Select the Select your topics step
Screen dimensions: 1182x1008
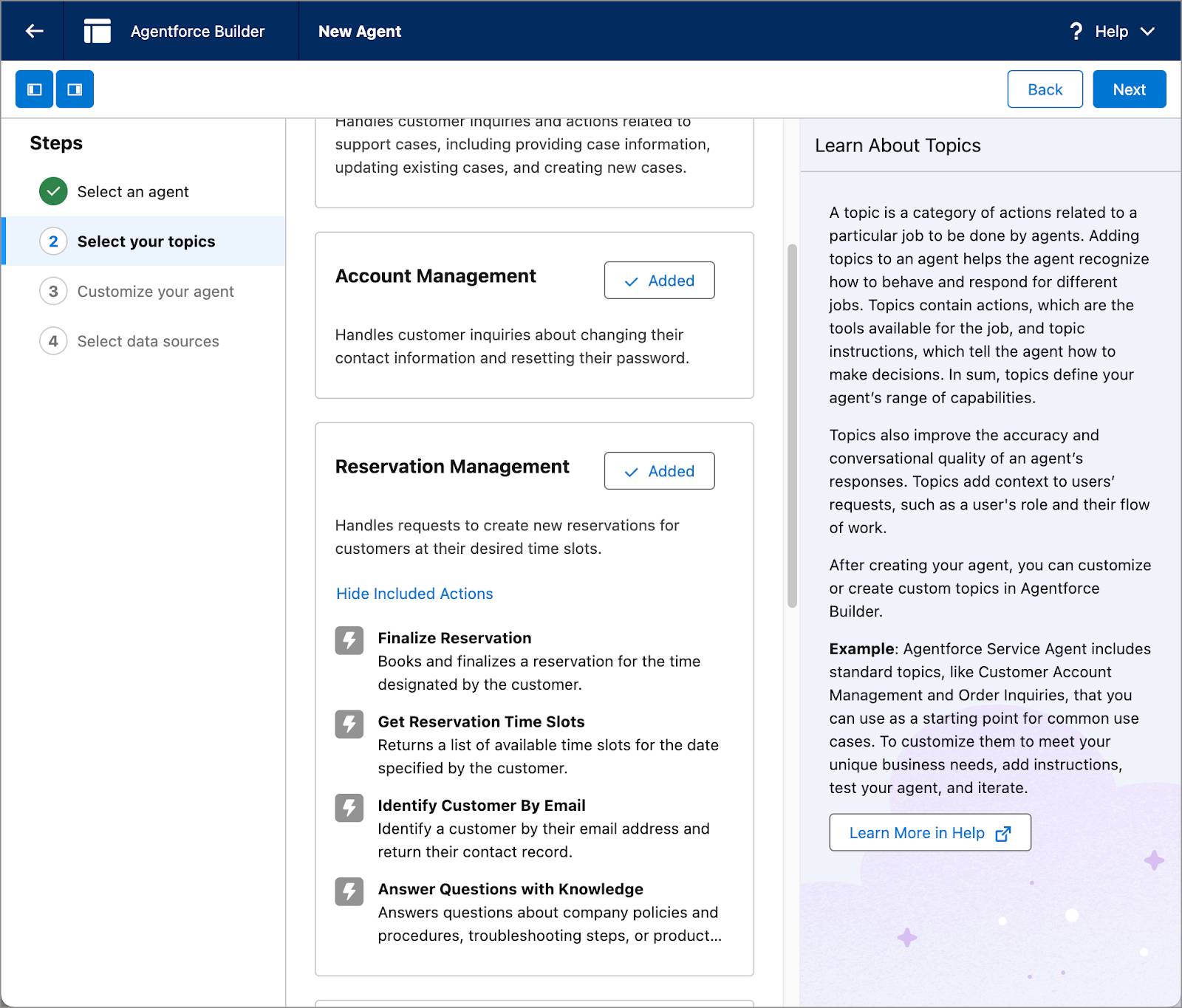pyautogui.click(x=145, y=241)
